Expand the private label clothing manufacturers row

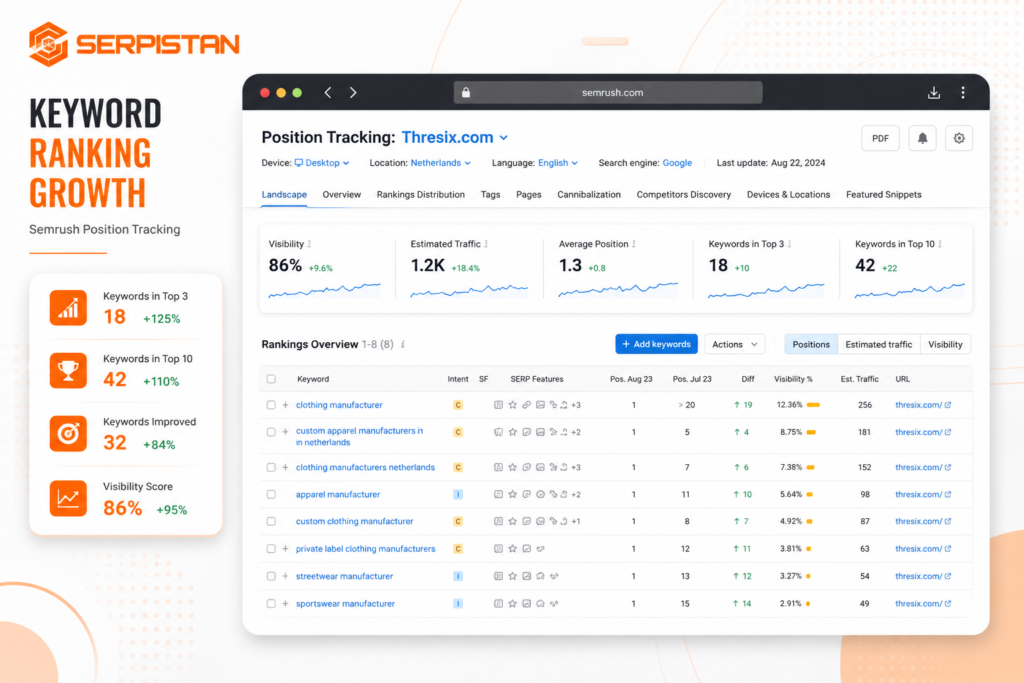tap(285, 548)
